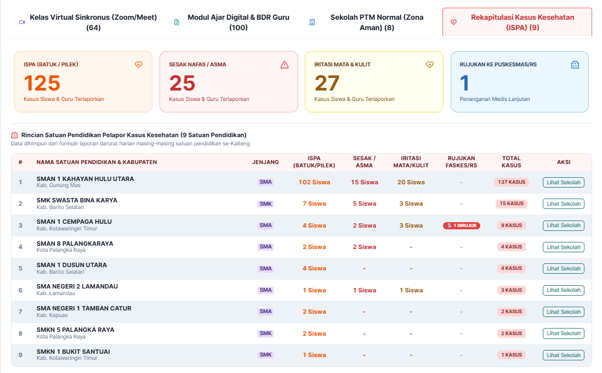Image resolution: width=602 pixels, height=373 pixels.
Task: Click the ISPA count 125
Action: 42,83
